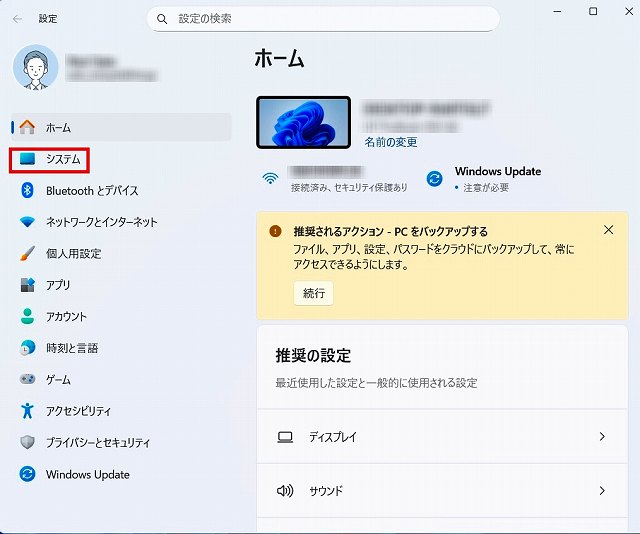Viewport: 640px width, 534px height.
Task: Click the アクセシビリティ icon in sidebar
Action: tap(28, 411)
